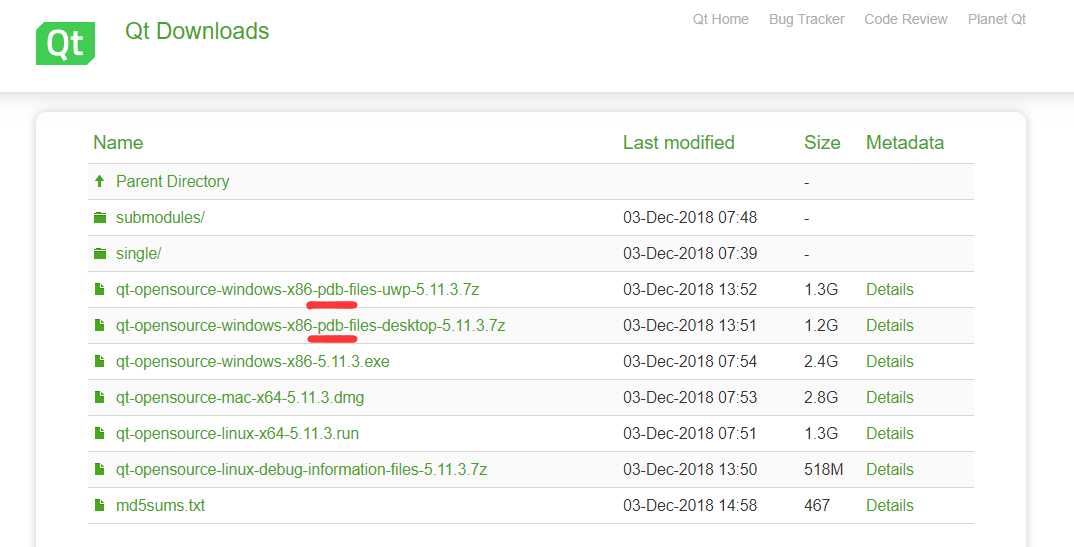Click the green Qt logo

pos(66,43)
